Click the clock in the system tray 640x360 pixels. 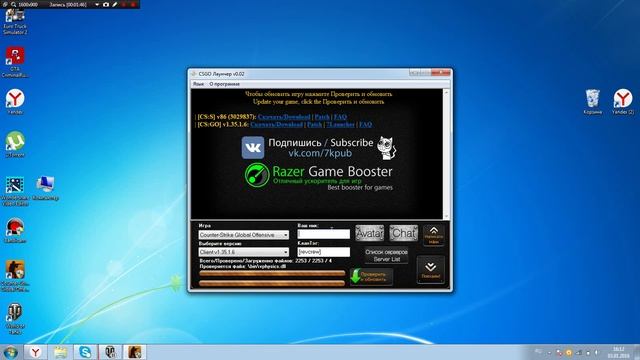[618, 352]
